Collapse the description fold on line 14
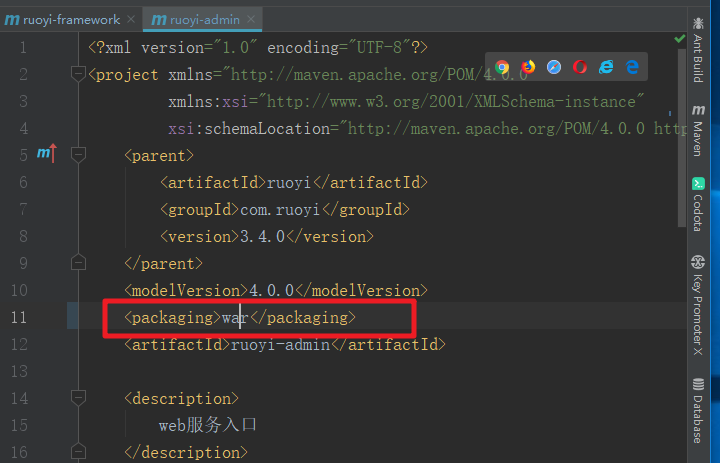The width and height of the screenshot is (720, 463). [x=78, y=397]
